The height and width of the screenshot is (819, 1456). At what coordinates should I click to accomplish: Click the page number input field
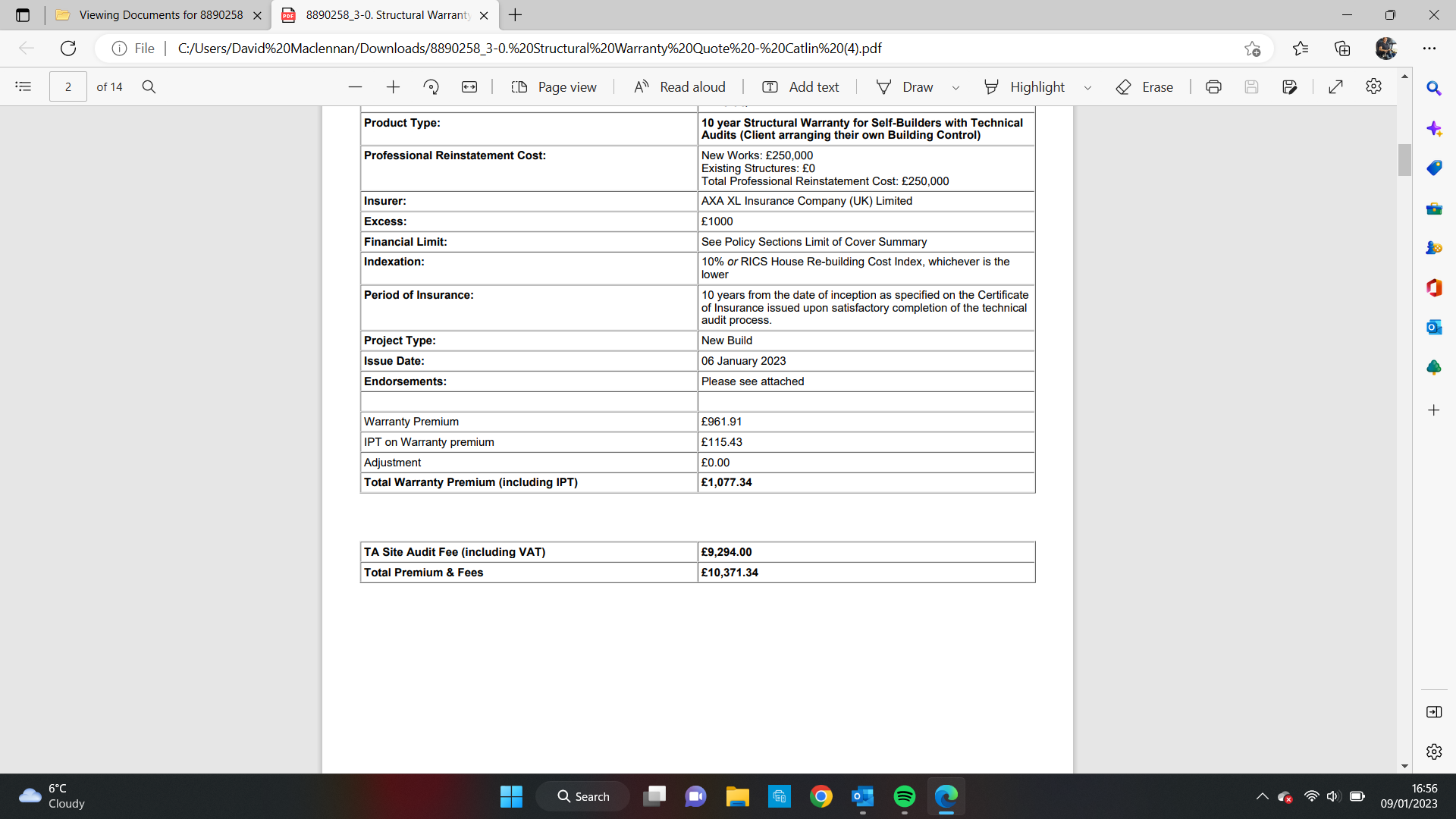tap(68, 86)
